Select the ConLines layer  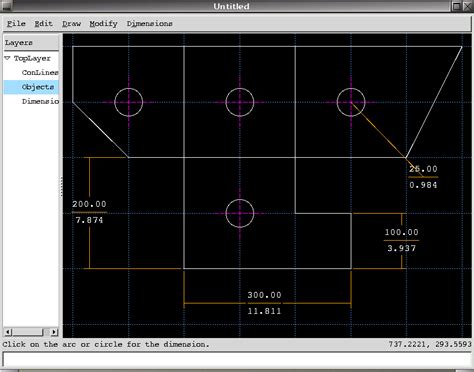[40, 72]
